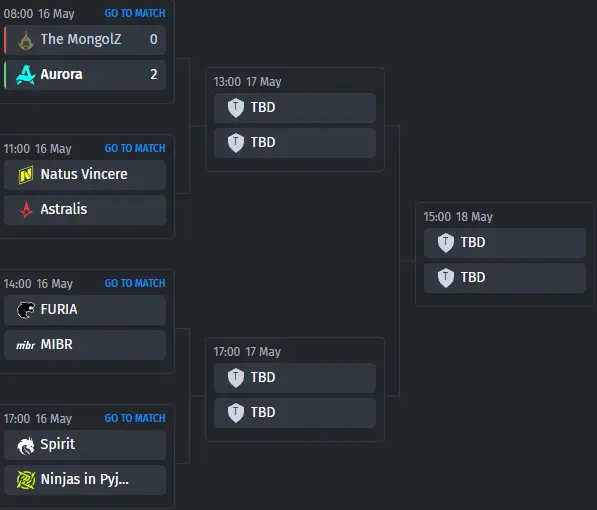Open GO TO MATCH for FURIA vs MIBR
597x510 pixels.
pyautogui.click(x=135, y=283)
